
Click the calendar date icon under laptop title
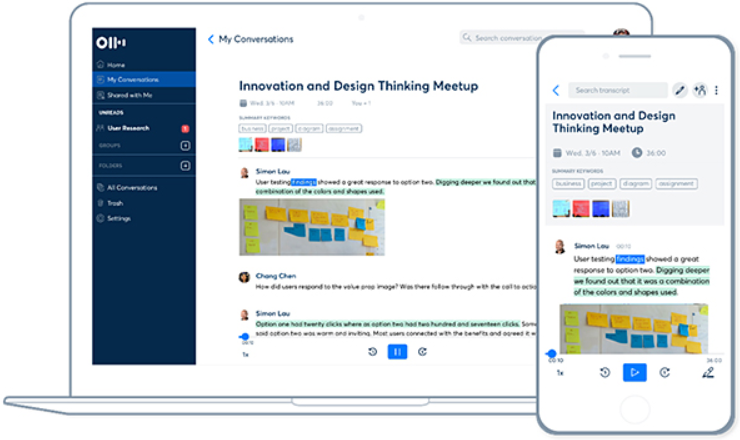(x=243, y=103)
